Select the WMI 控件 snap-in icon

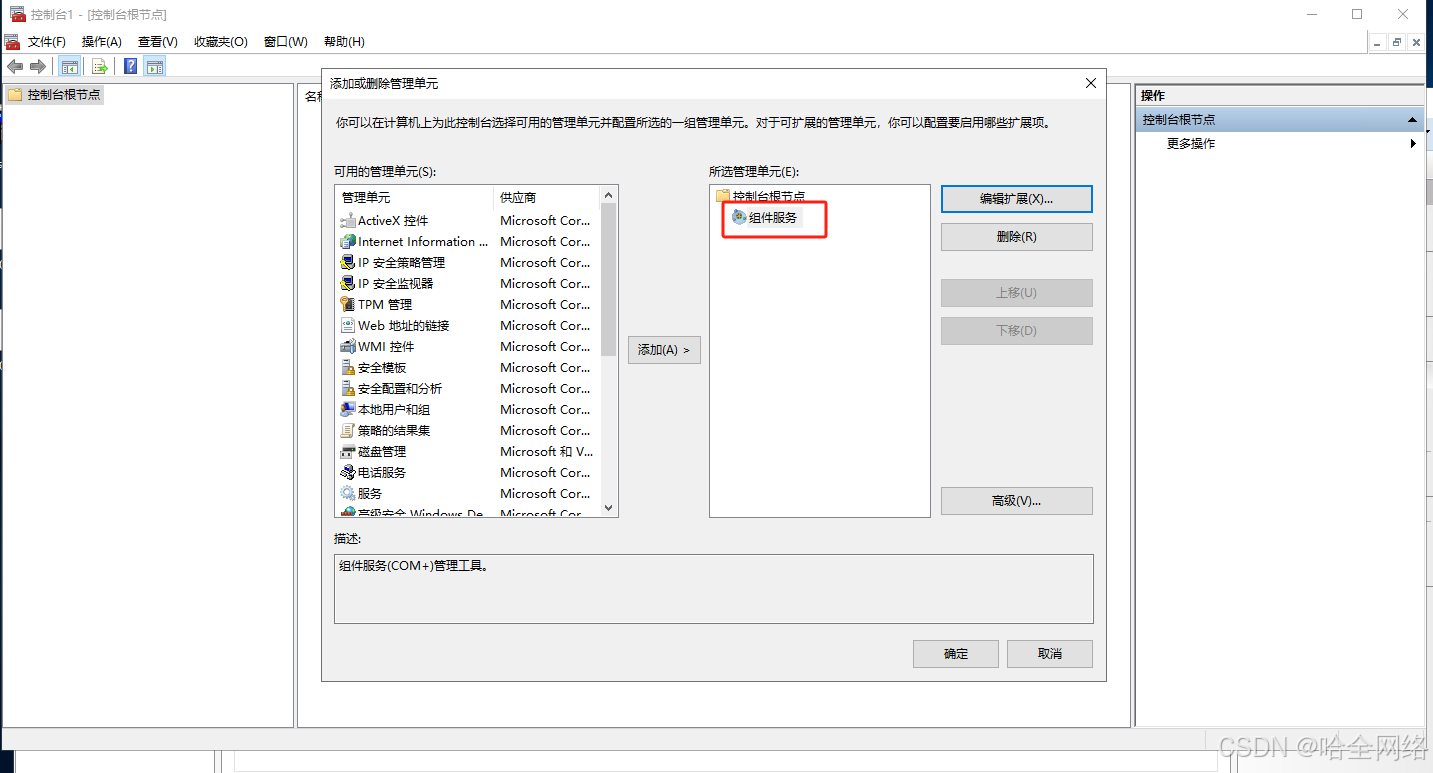coord(348,347)
